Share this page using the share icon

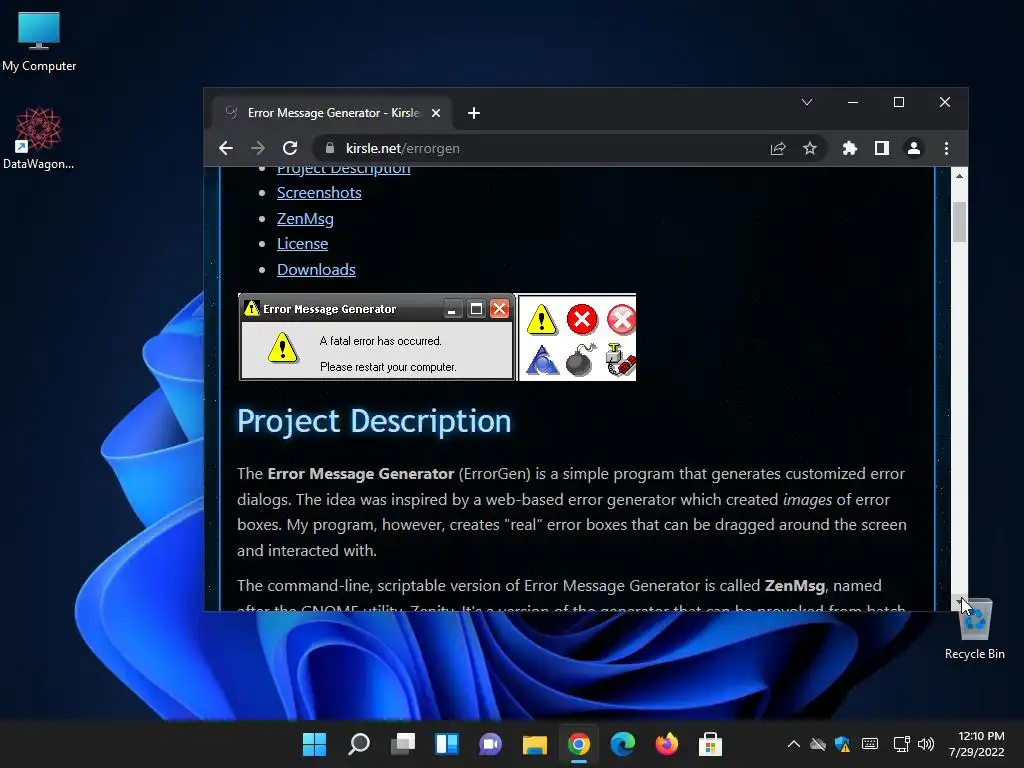pyautogui.click(x=778, y=148)
